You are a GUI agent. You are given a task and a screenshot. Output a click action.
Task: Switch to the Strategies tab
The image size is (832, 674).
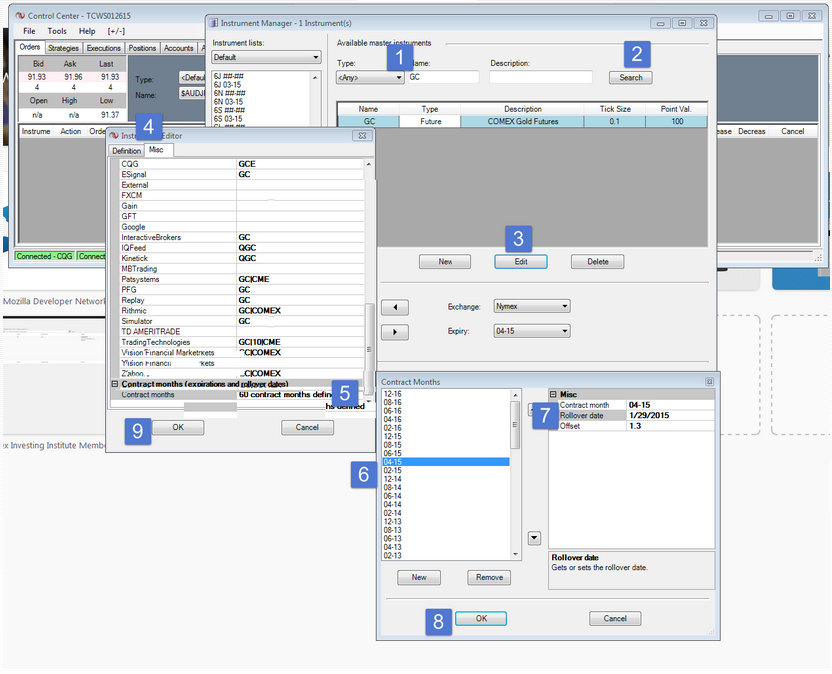coord(63,48)
